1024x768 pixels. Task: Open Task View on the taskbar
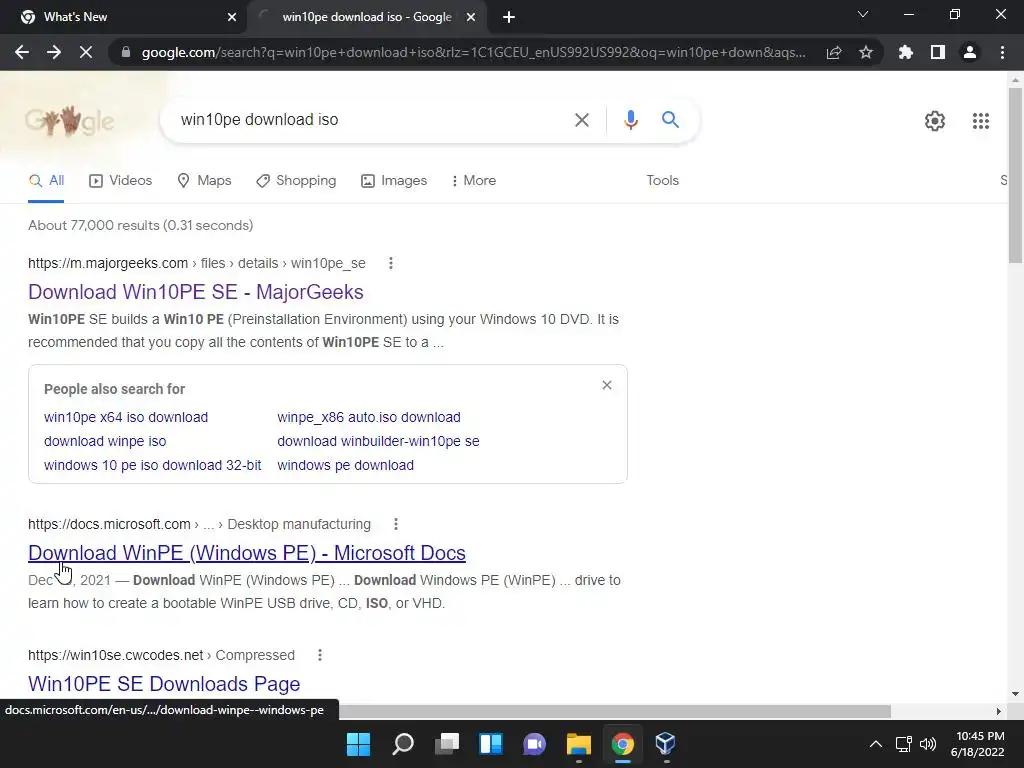447,744
